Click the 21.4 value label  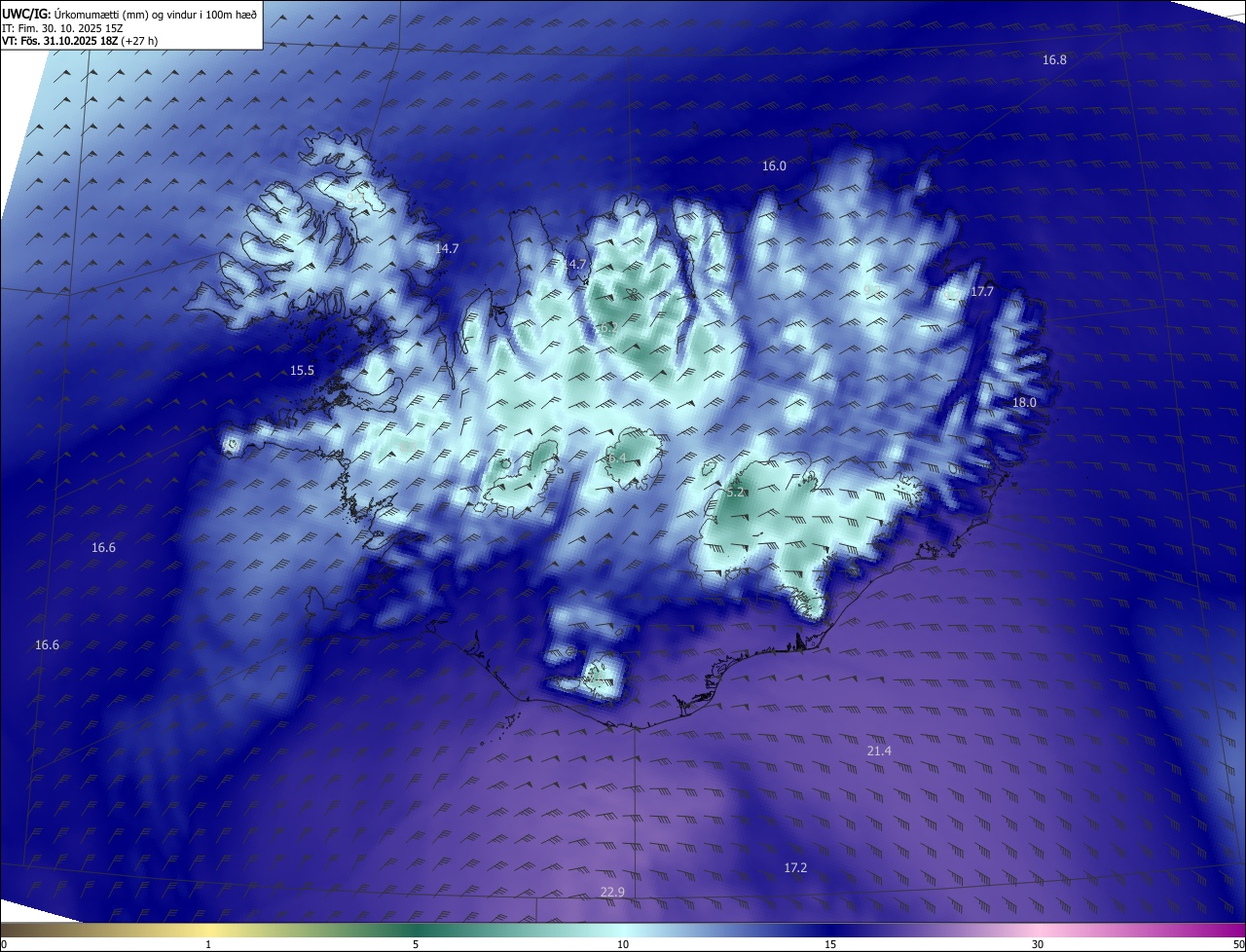pyautogui.click(x=879, y=751)
